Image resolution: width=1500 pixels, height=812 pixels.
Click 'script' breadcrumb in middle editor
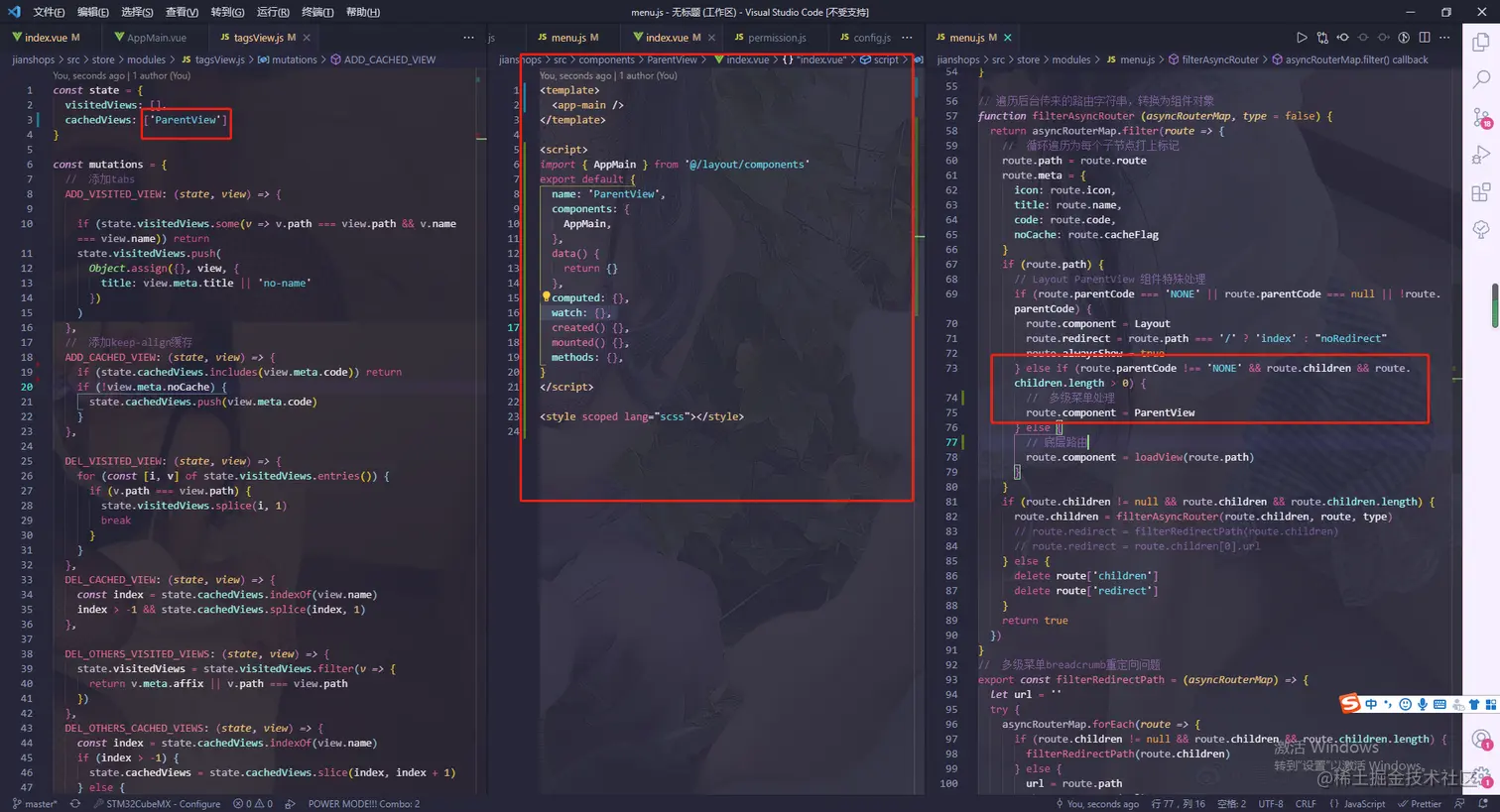point(879,59)
